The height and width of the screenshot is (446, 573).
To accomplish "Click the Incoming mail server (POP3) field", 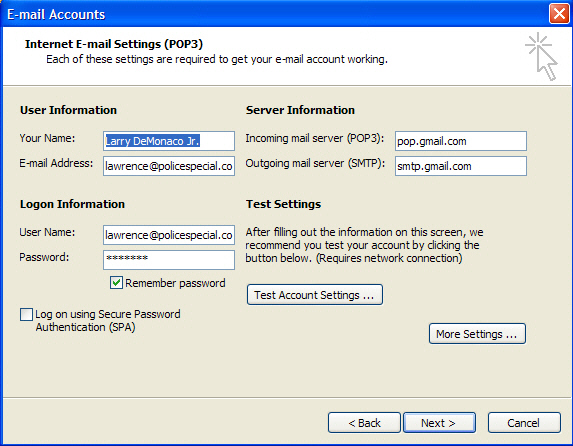I will 461,141.
